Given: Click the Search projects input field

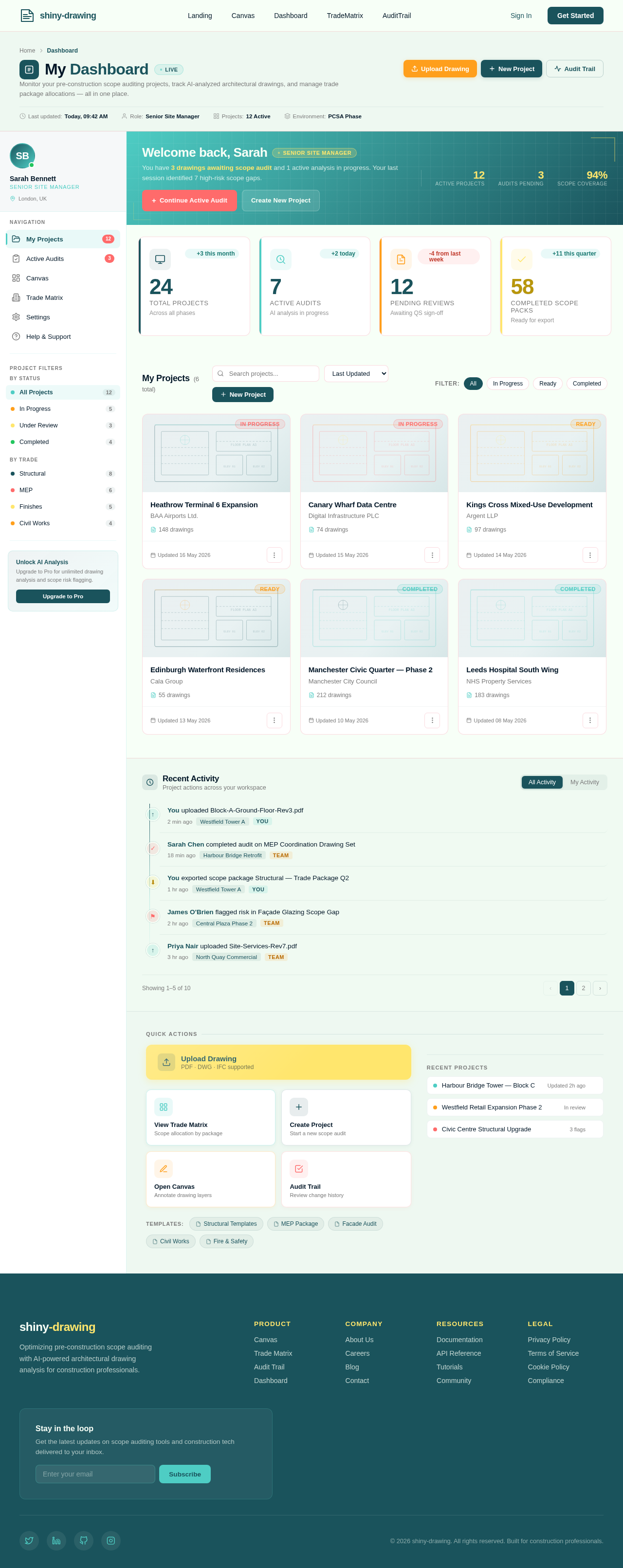Looking at the screenshot, I should (x=265, y=374).
